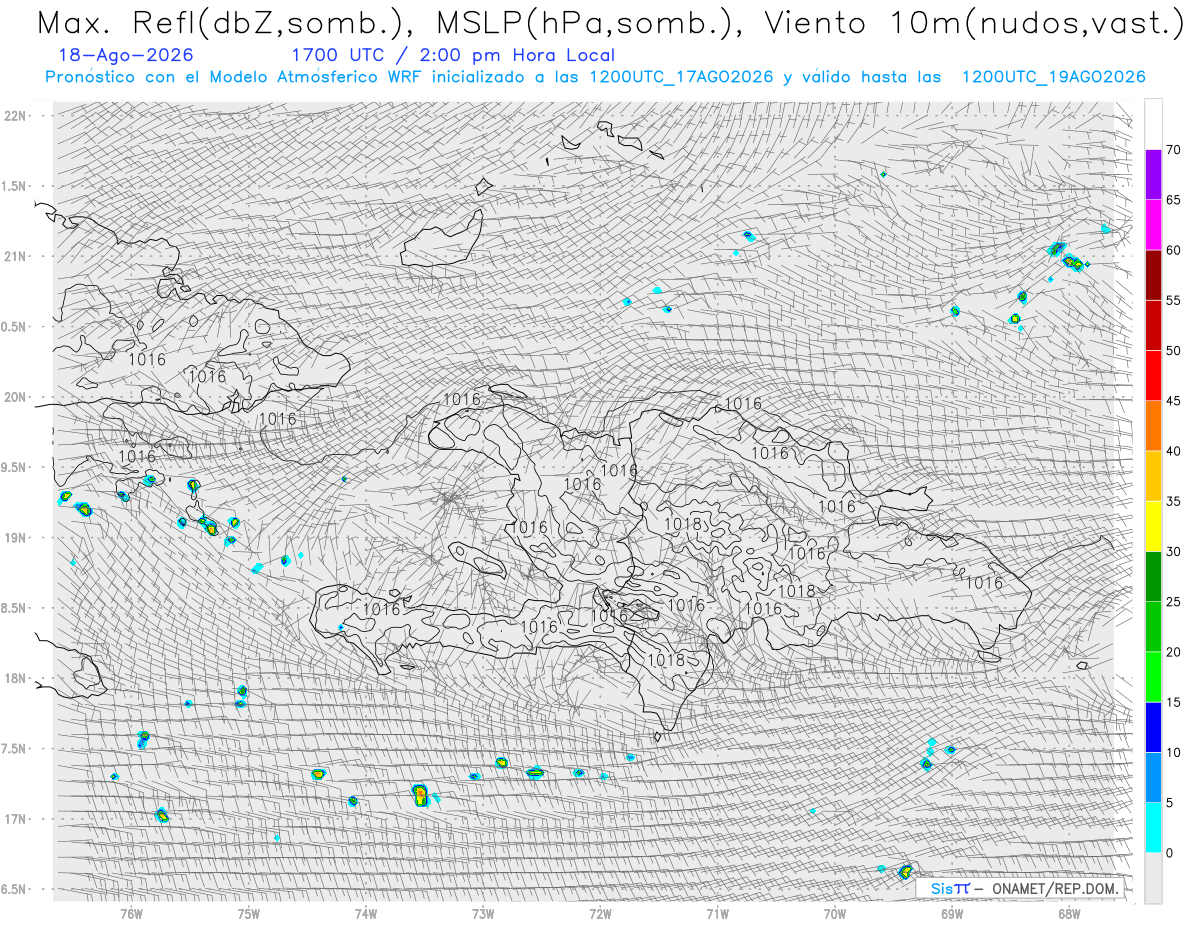Click the "22N" latitude label
Image resolution: width=1200 pixels, height=927 pixels.
tap(16, 115)
